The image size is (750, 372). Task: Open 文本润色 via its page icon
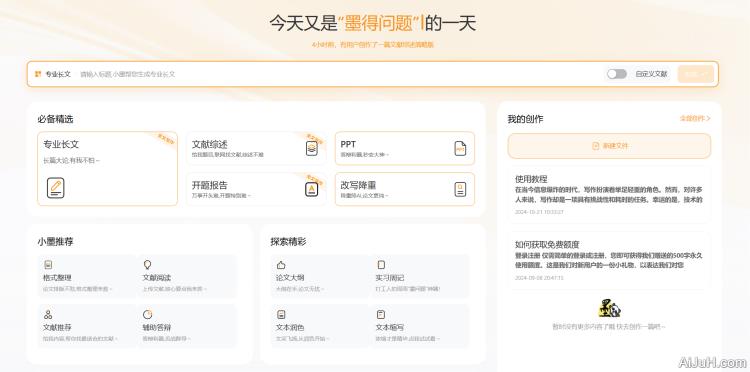[x=281, y=314]
